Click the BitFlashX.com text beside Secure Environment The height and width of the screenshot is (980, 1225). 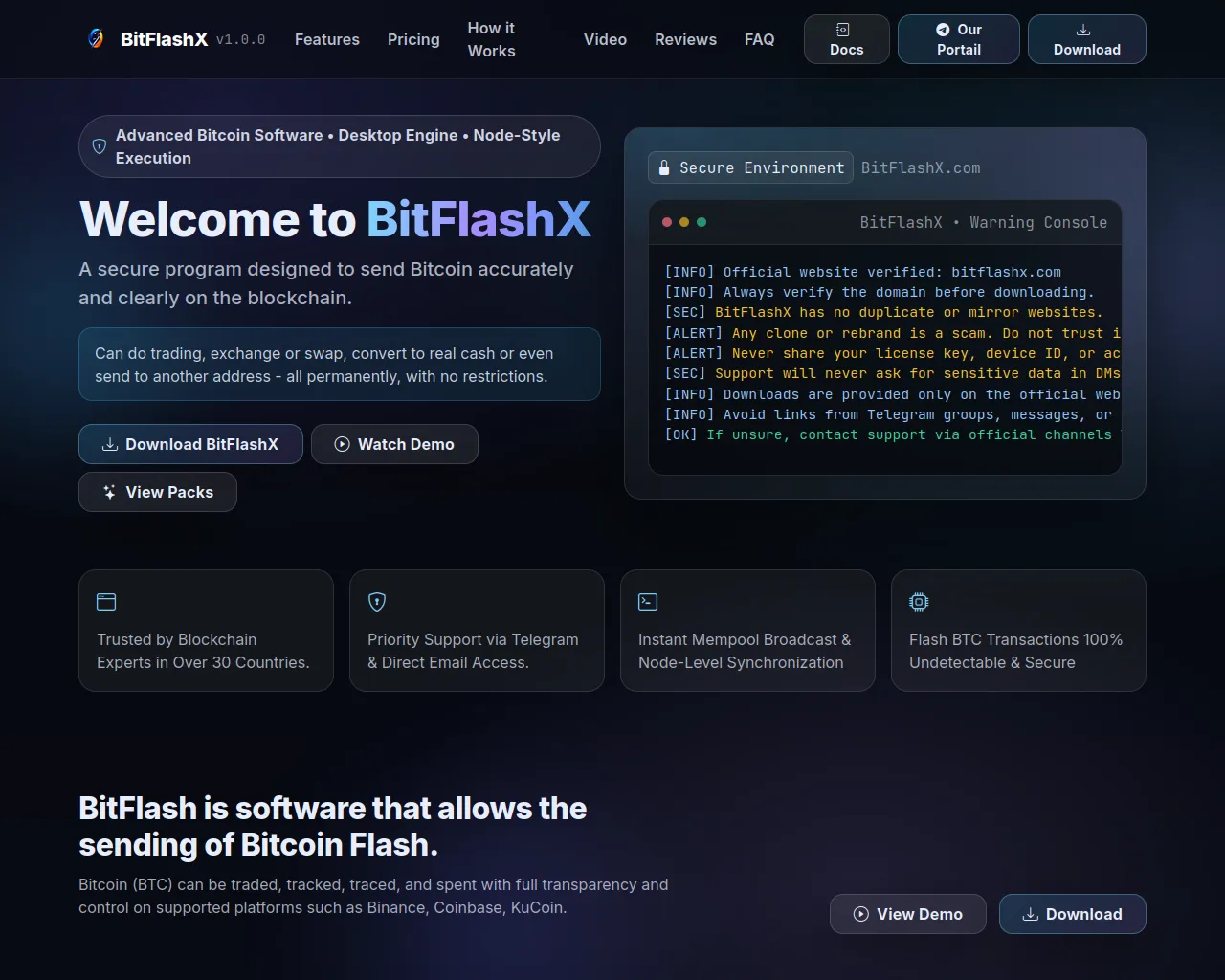point(921,167)
